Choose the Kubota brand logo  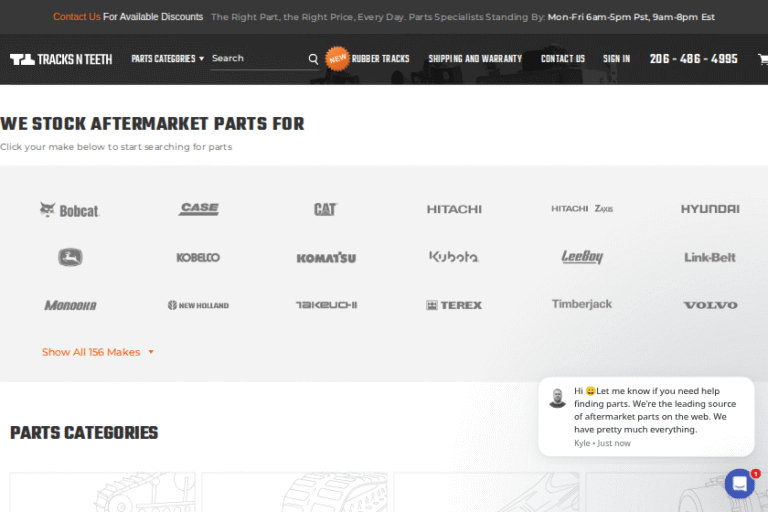point(454,257)
